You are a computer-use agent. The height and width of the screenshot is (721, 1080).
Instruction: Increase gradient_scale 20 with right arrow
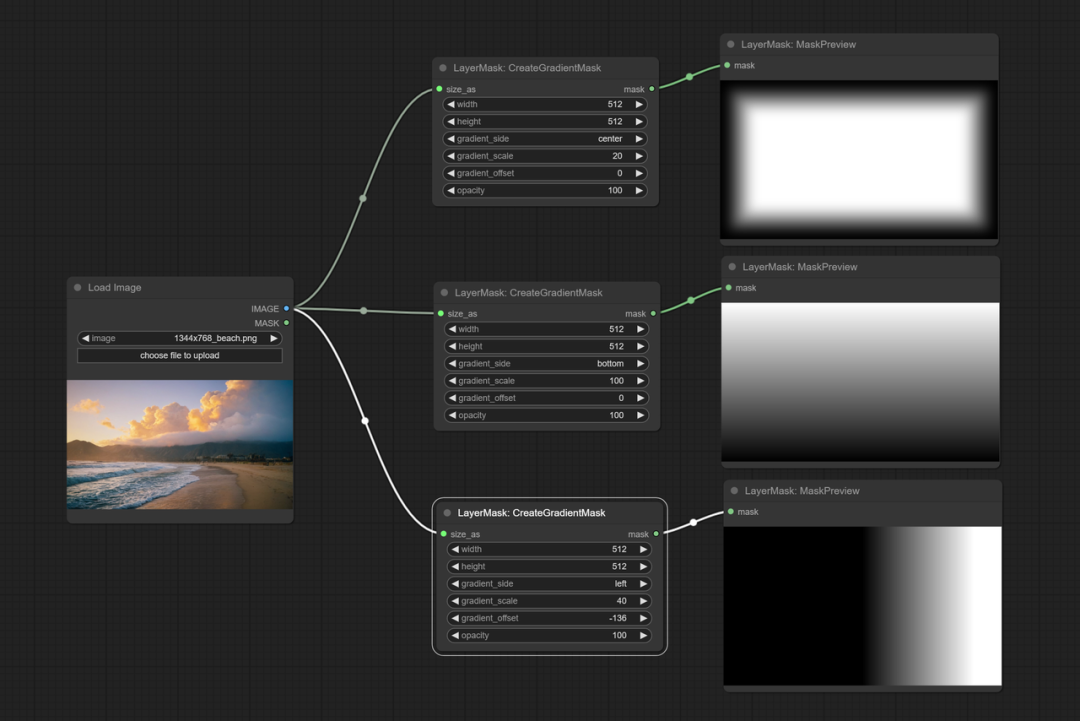point(639,156)
